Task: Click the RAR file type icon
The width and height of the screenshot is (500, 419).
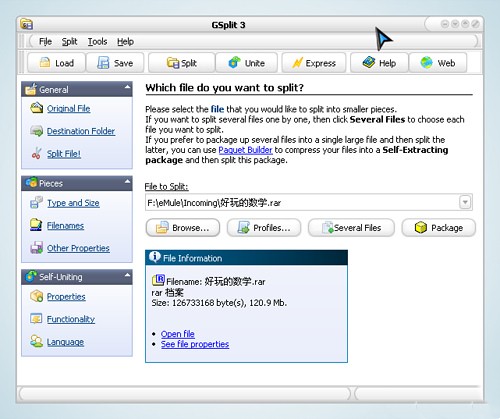Action: [158, 280]
